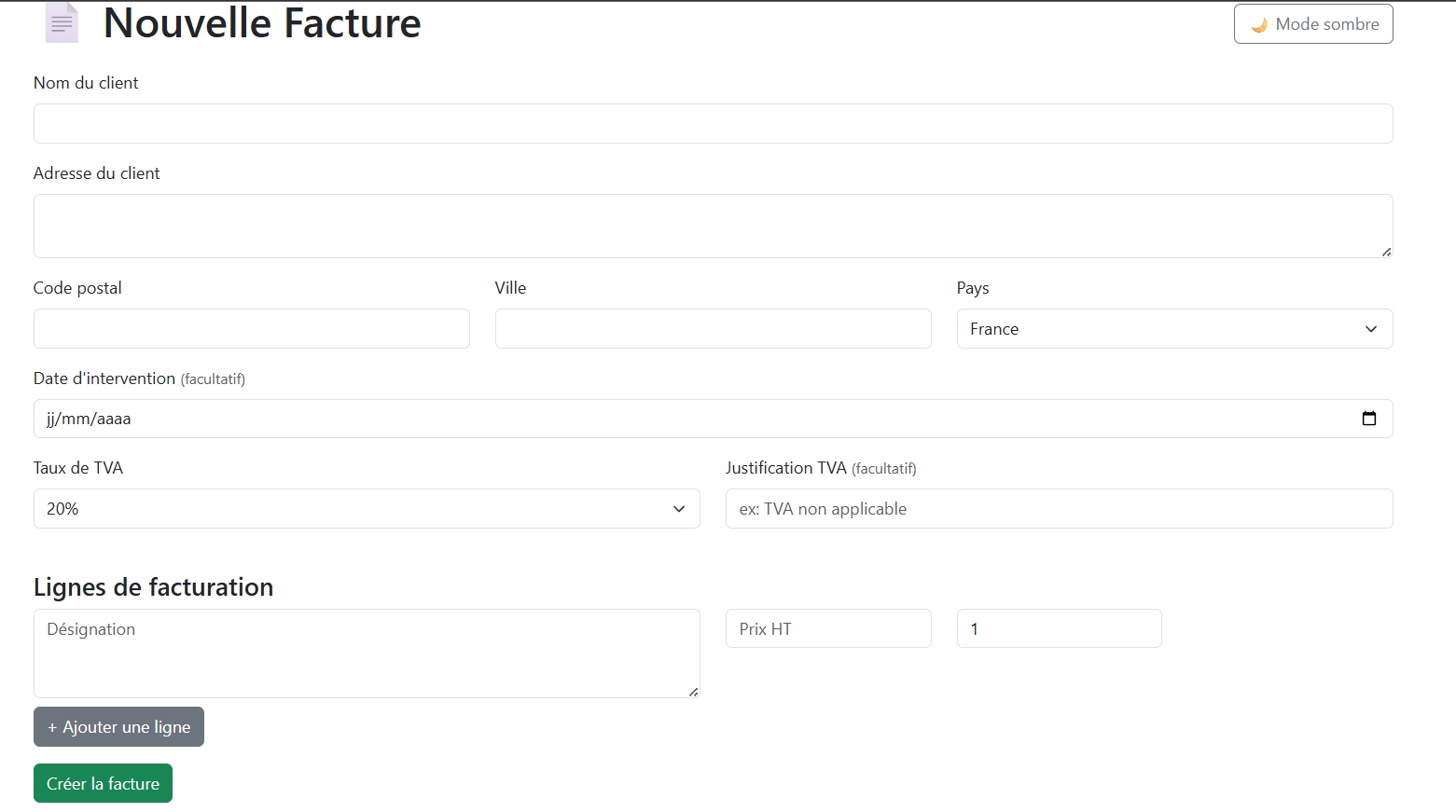This screenshot has height=812, width=1456.
Task: Click the Désignation line description box
Action: (x=367, y=653)
